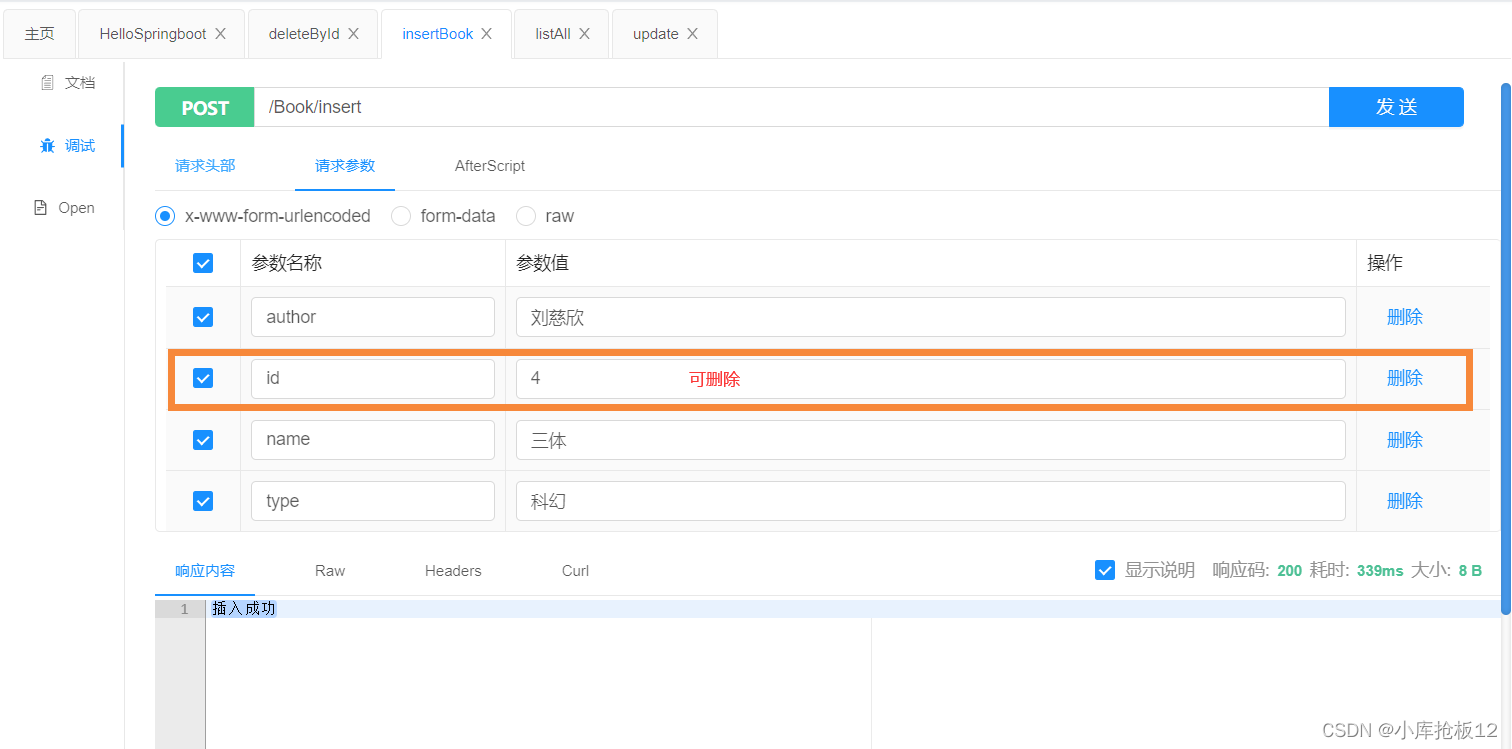Close the HelloSpringboot tab
This screenshot has width=1512, height=749.
(221, 34)
